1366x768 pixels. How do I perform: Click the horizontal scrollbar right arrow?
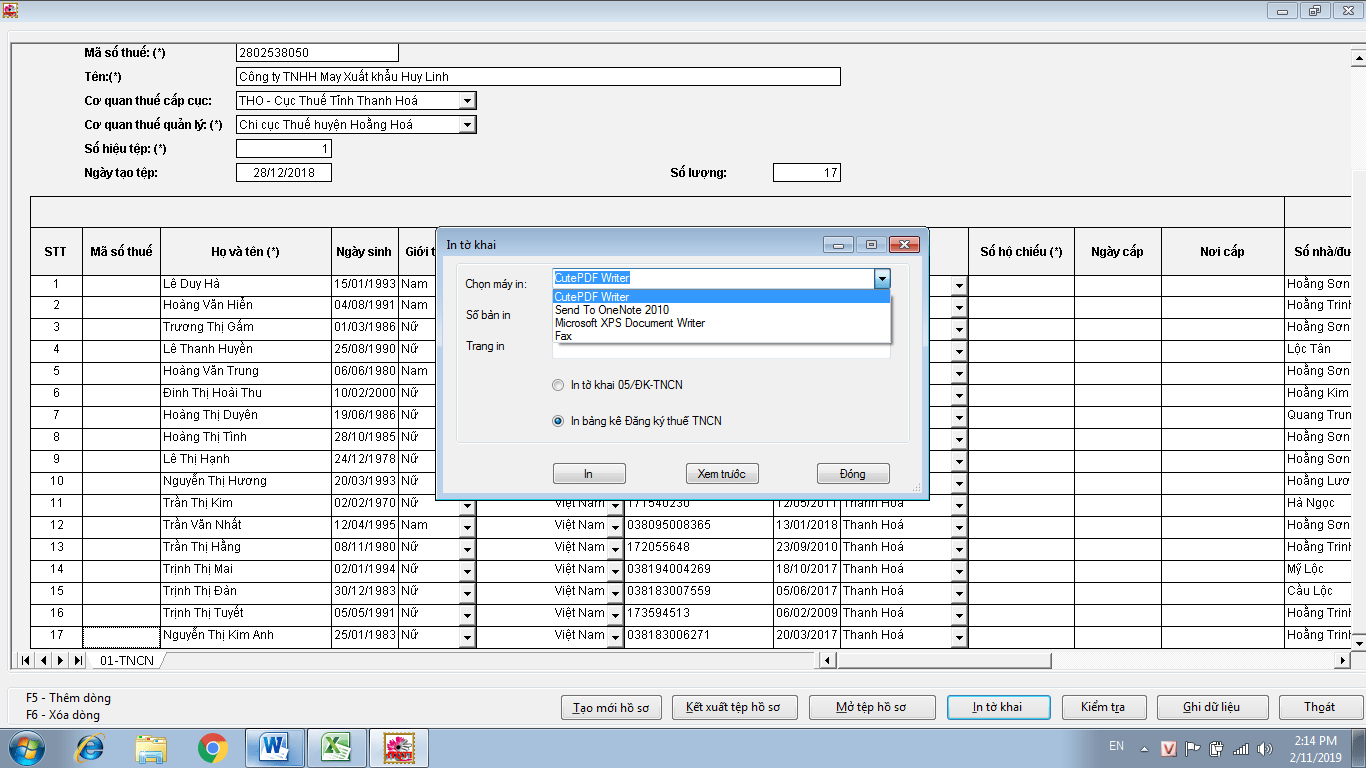coord(1342,660)
